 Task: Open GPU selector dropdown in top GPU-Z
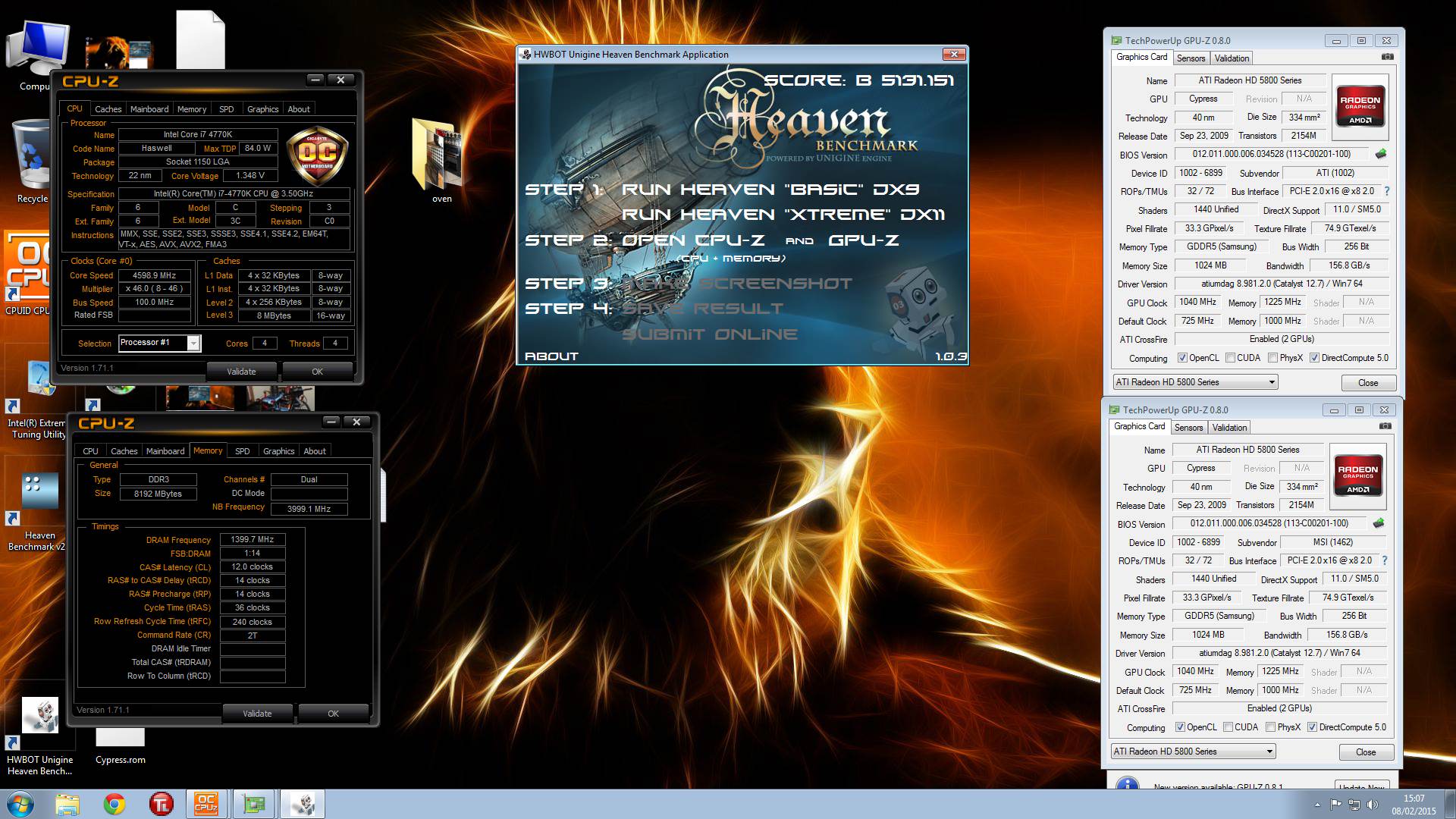click(x=1195, y=382)
